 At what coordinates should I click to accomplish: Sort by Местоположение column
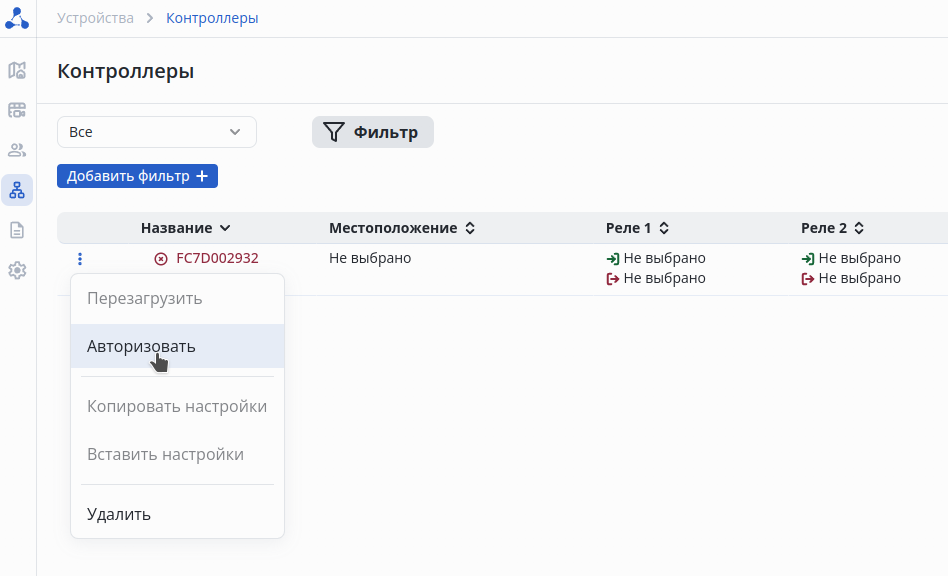click(402, 228)
